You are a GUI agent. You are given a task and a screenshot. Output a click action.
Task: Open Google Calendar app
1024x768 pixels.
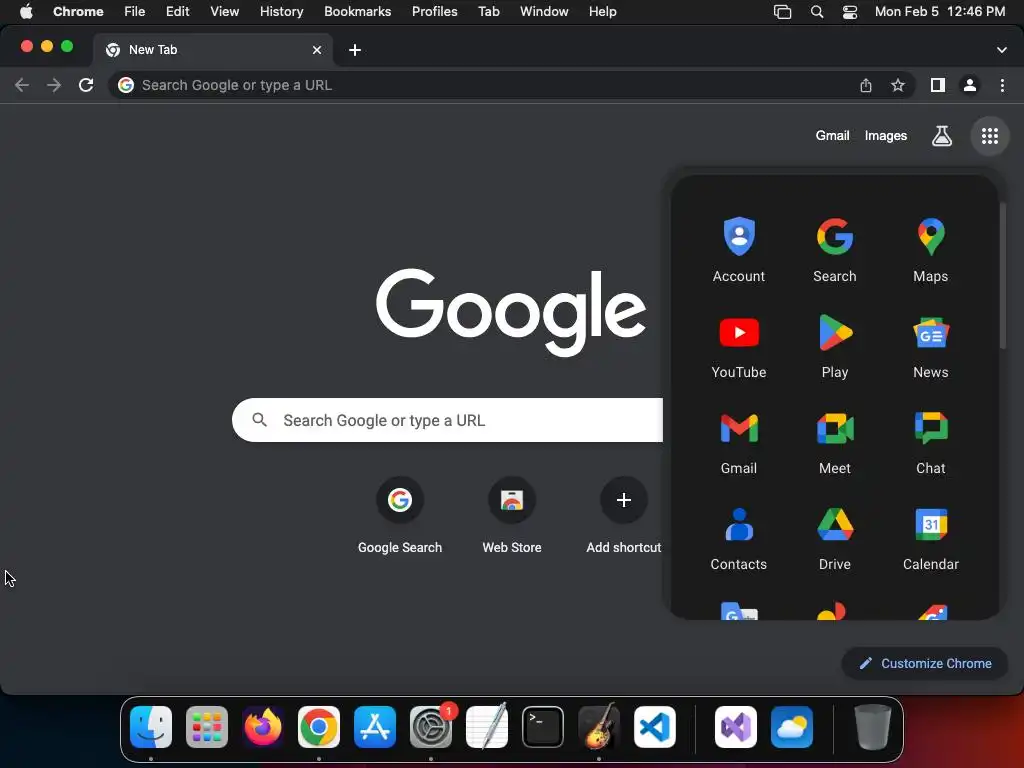point(931,538)
